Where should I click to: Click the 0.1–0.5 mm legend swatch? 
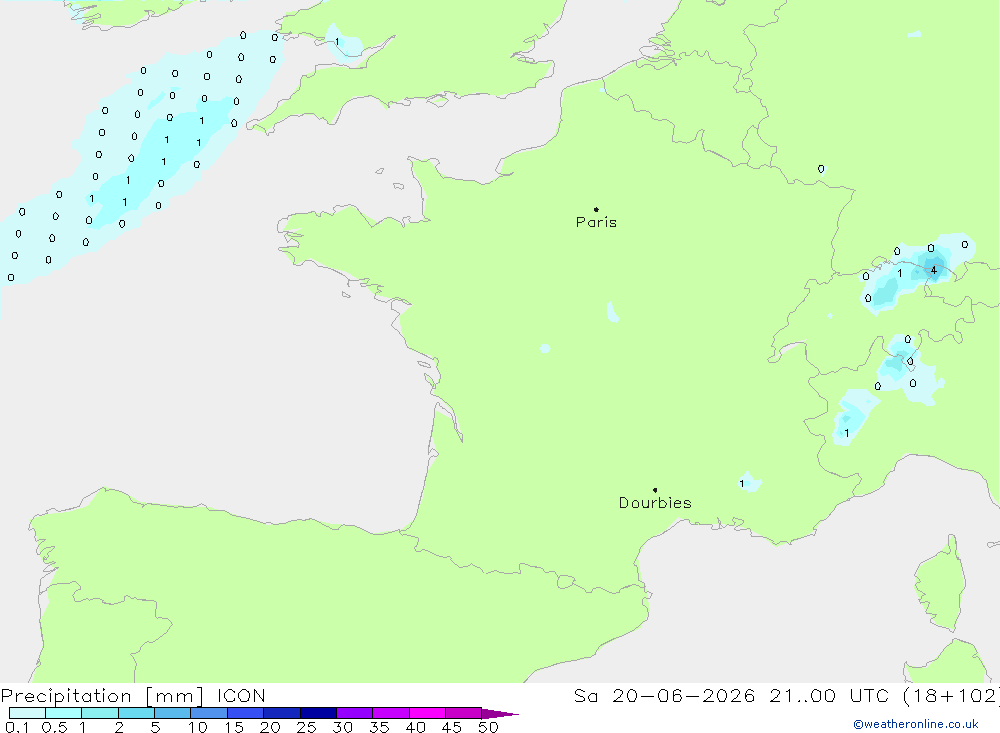click(27, 713)
